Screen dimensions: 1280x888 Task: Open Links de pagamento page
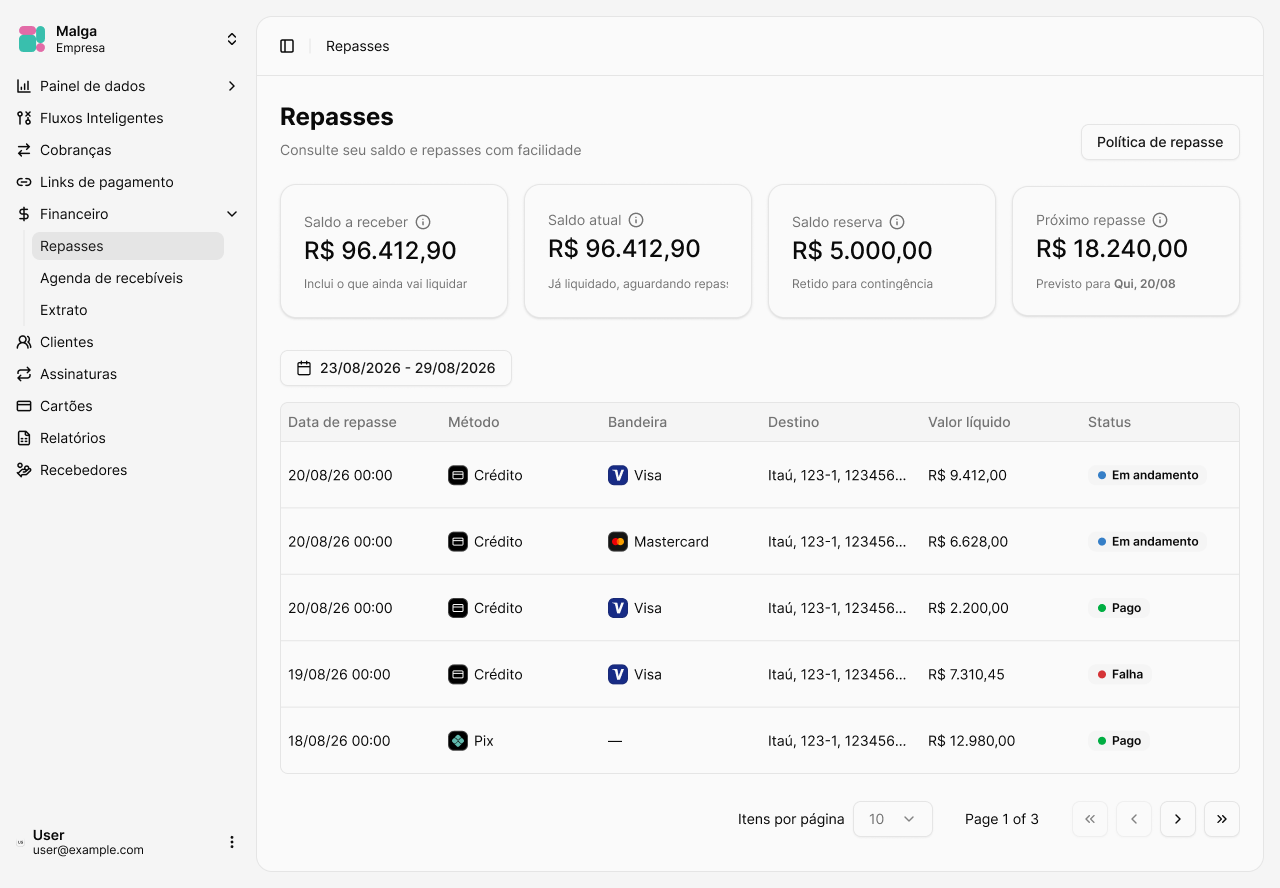[128, 182]
